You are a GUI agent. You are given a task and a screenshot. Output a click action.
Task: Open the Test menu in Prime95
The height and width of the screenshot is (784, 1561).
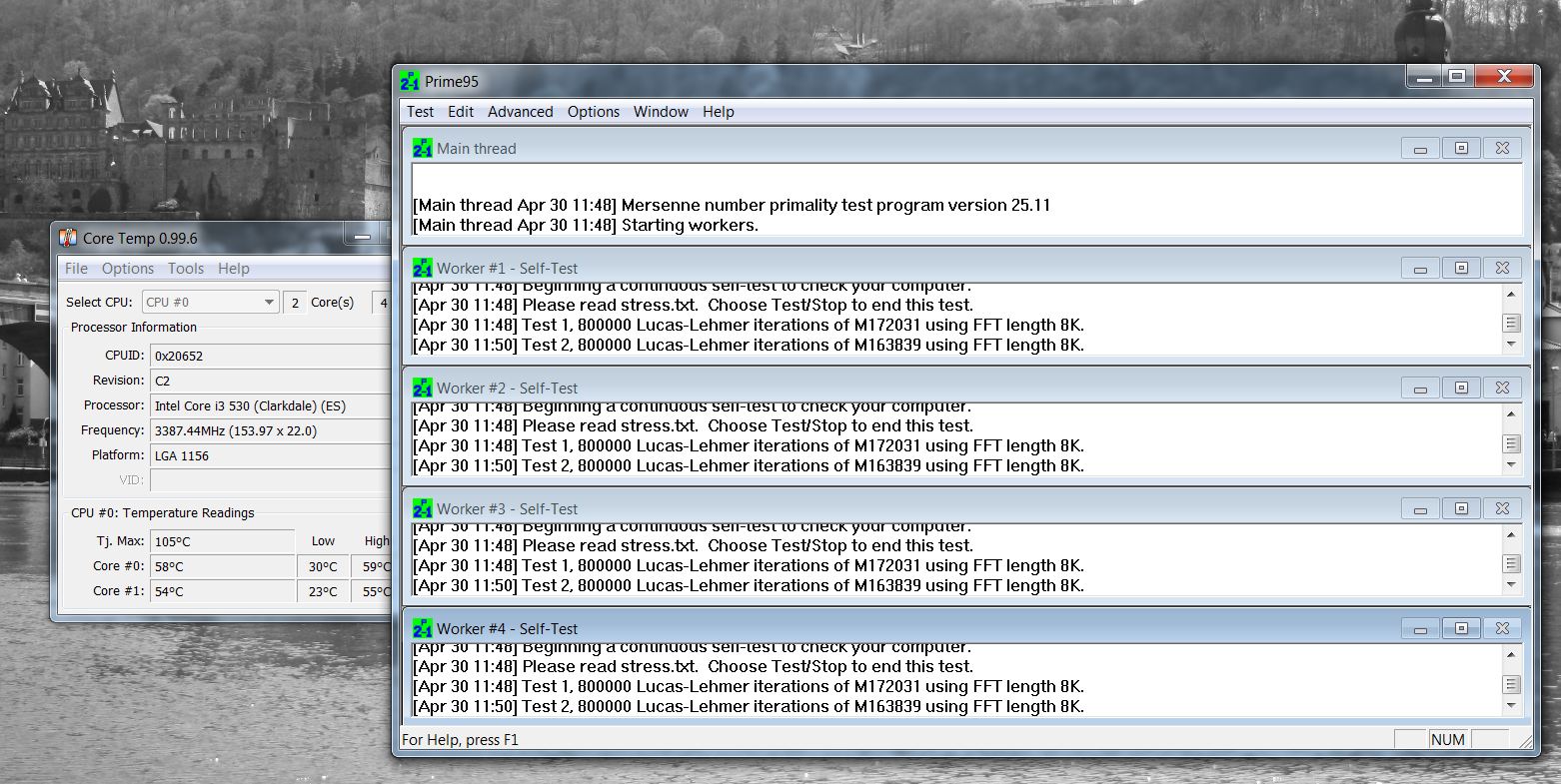[420, 112]
